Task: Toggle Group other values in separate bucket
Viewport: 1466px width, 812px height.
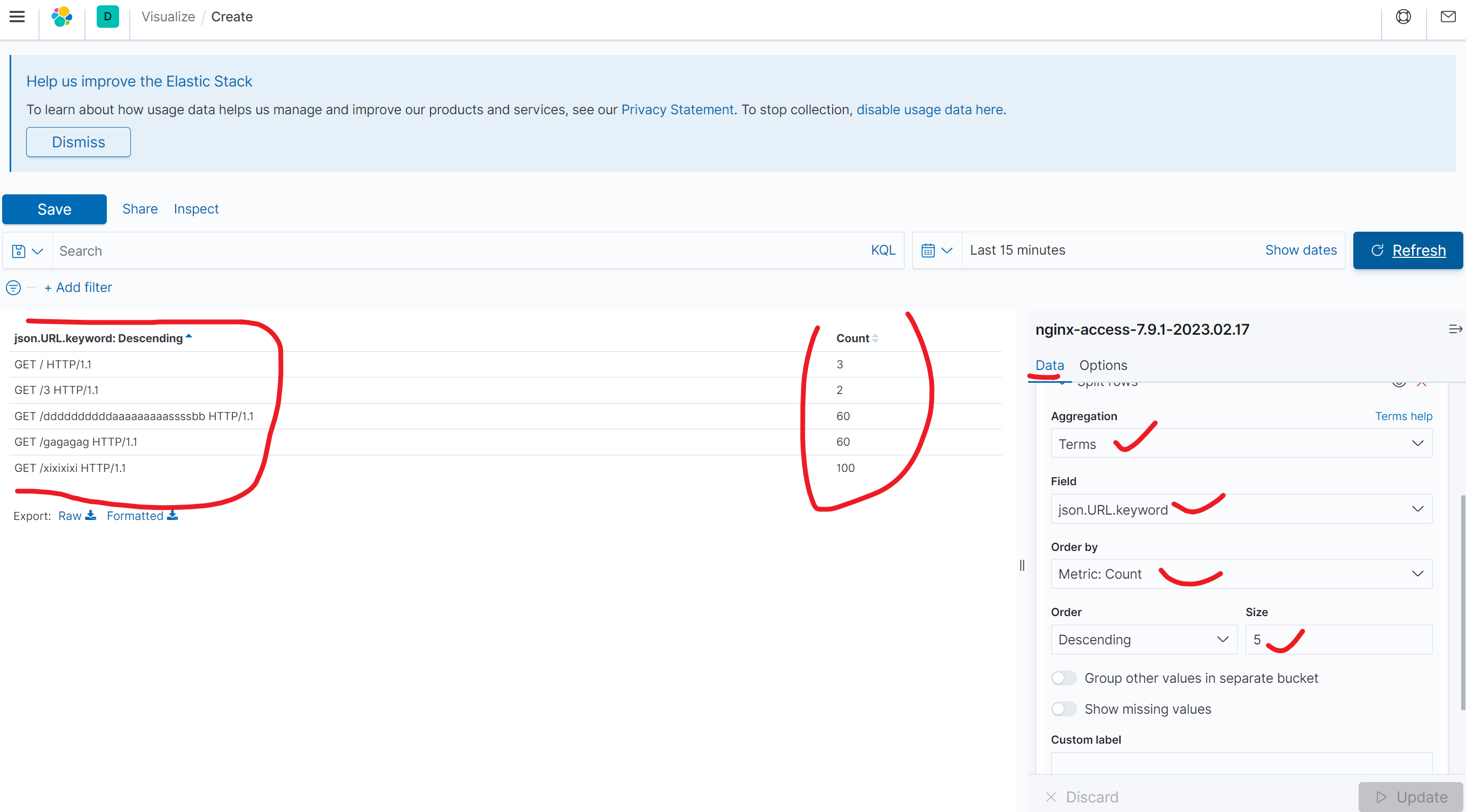Action: click(1063, 677)
